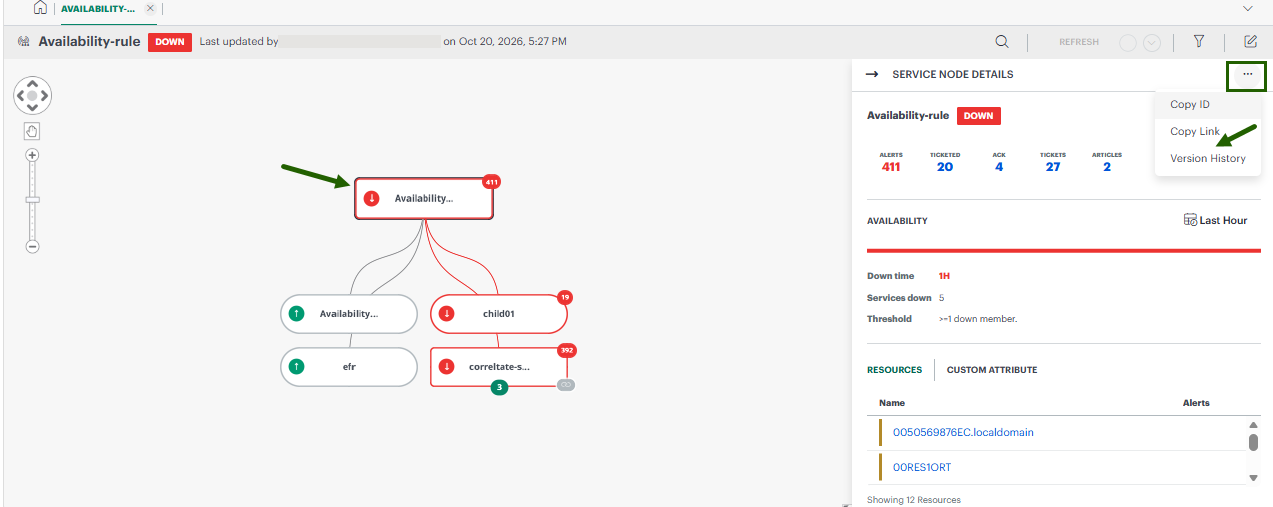The height and width of the screenshot is (507, 1273).
Task: Select the efr node
Action: (x=349, y=367)
